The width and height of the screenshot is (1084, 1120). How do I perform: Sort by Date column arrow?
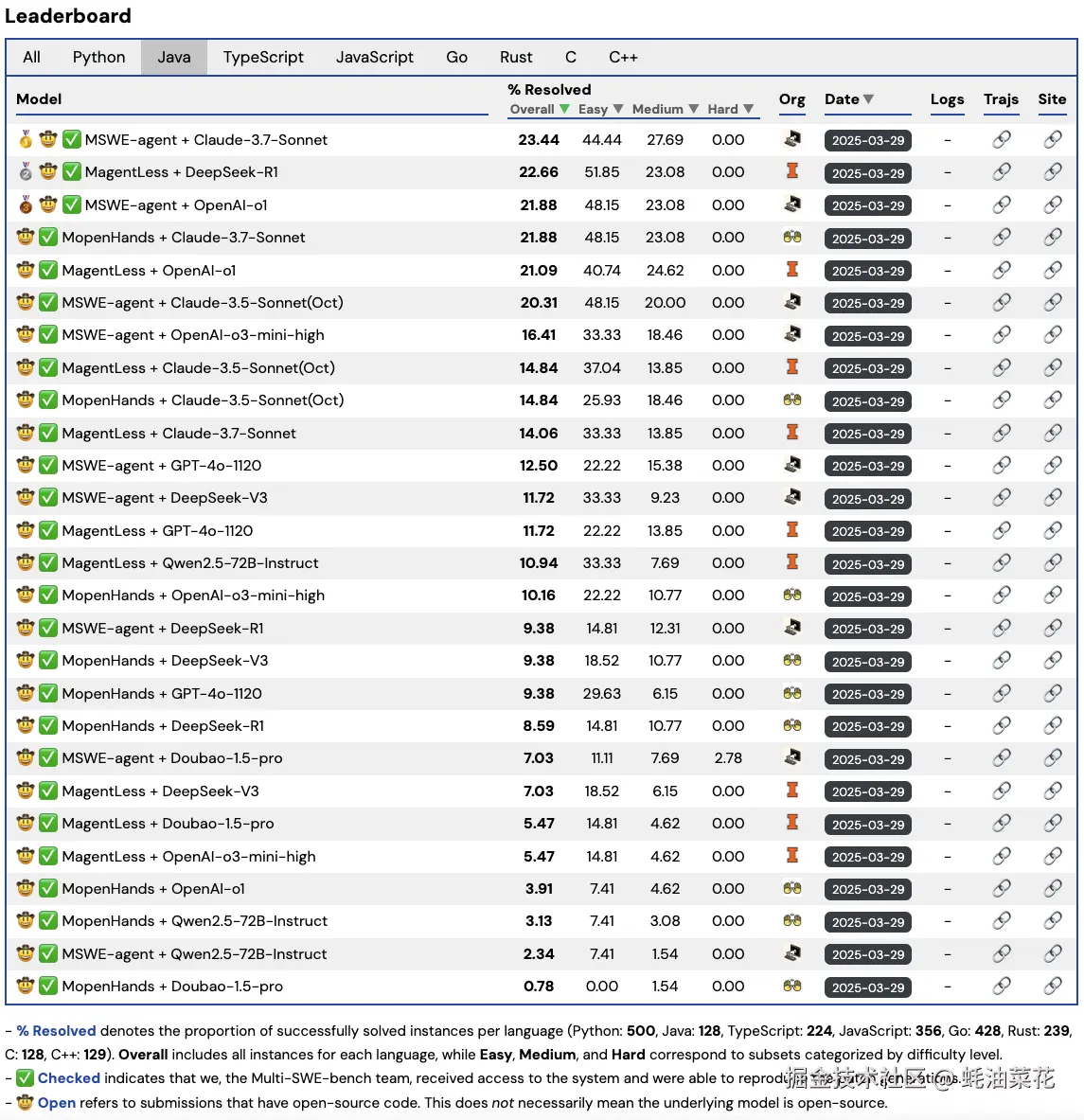click(x=868, y=99)
